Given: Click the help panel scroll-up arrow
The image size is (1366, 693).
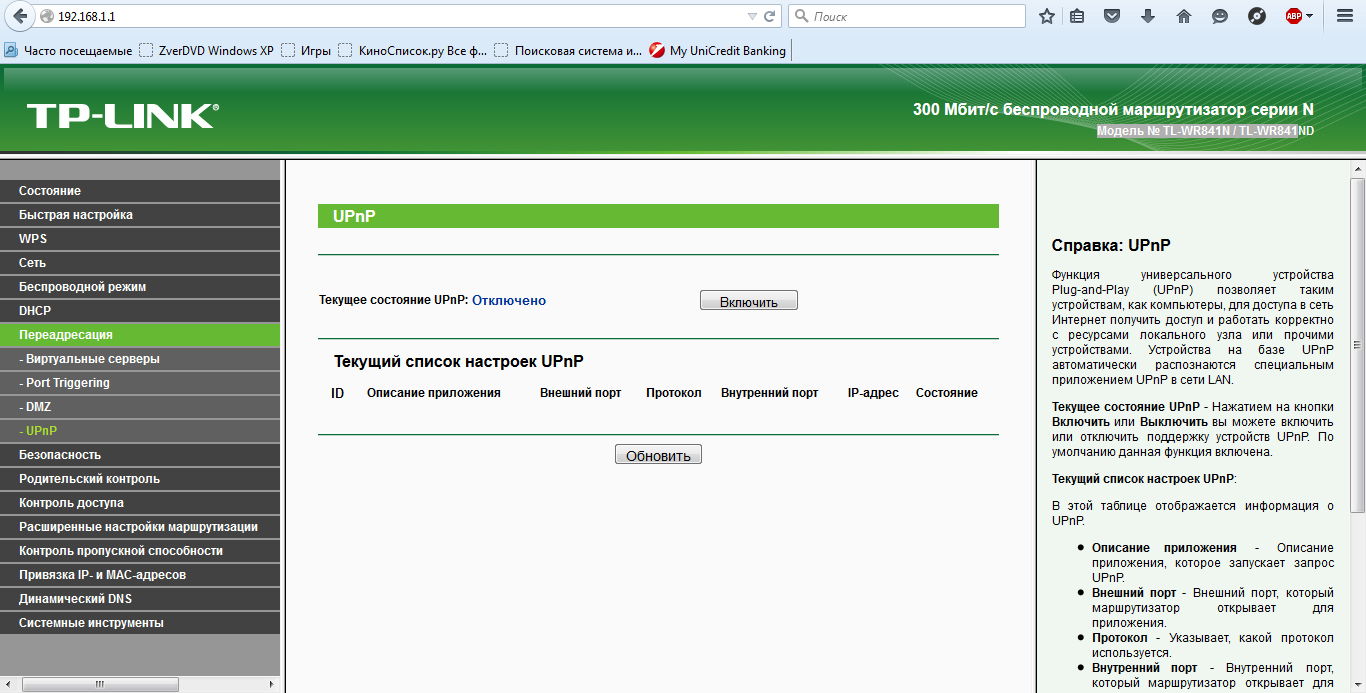Looking at the screenshot, I should pos(1357,169).
